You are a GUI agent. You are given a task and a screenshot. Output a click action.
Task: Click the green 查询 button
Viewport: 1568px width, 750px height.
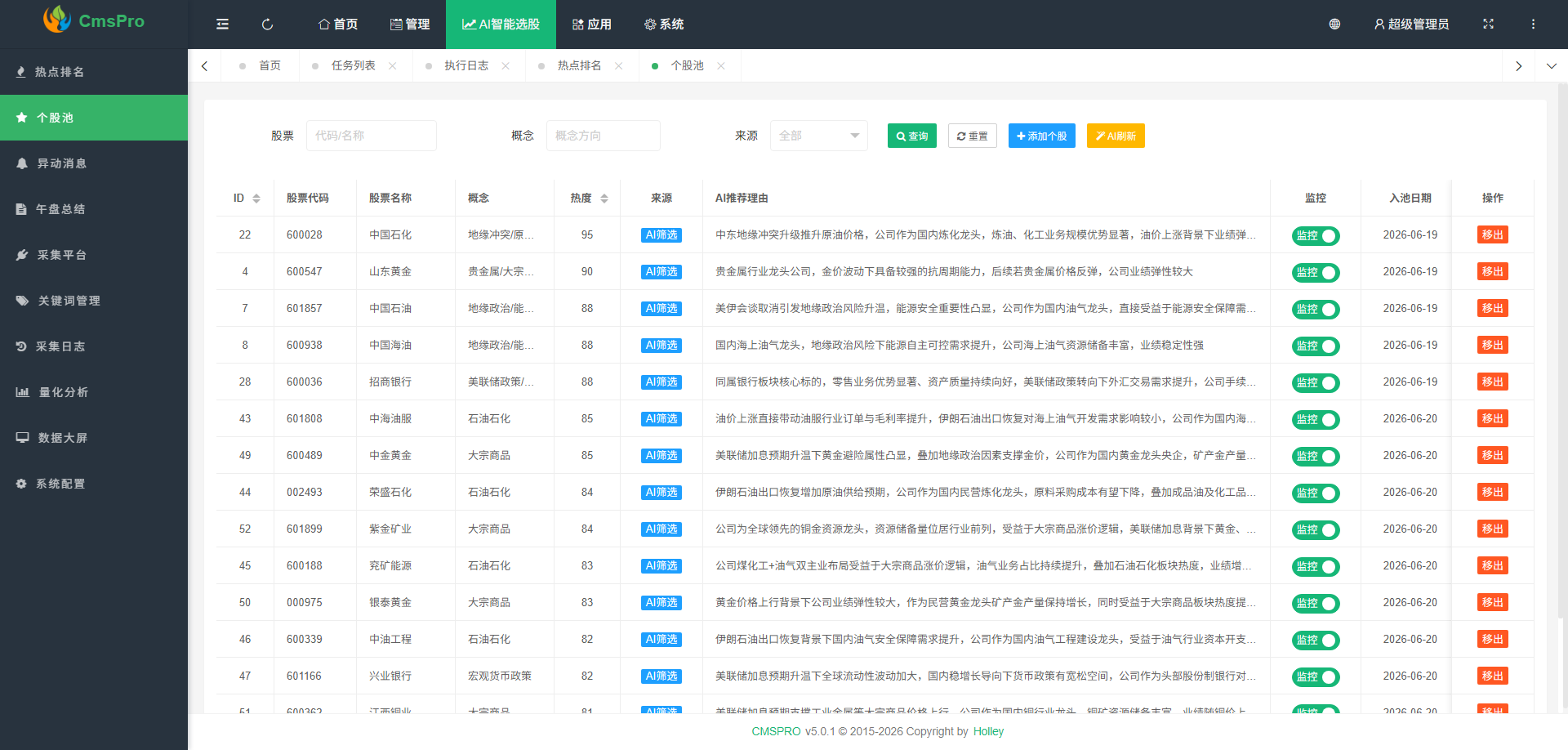(912, 136)
